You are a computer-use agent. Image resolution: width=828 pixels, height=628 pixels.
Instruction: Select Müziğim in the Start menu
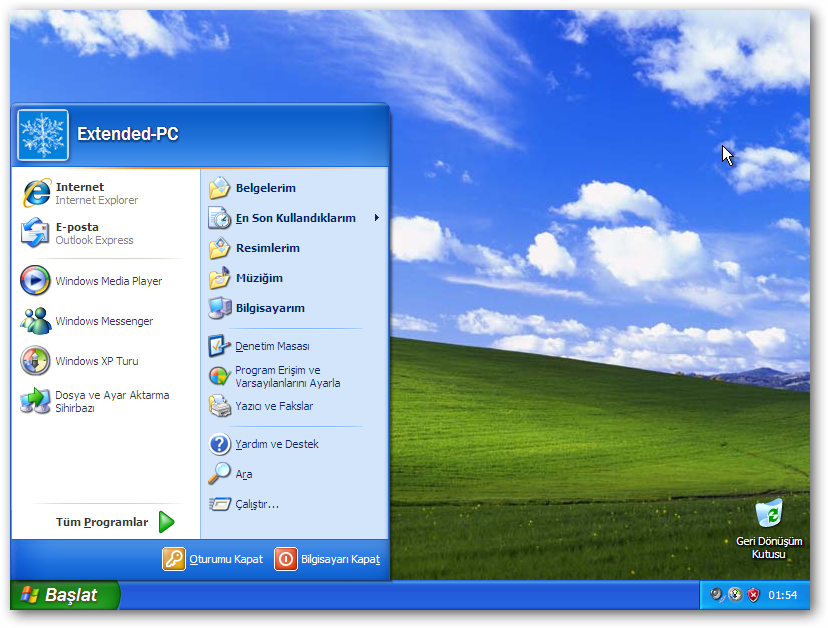coord(258,278)
